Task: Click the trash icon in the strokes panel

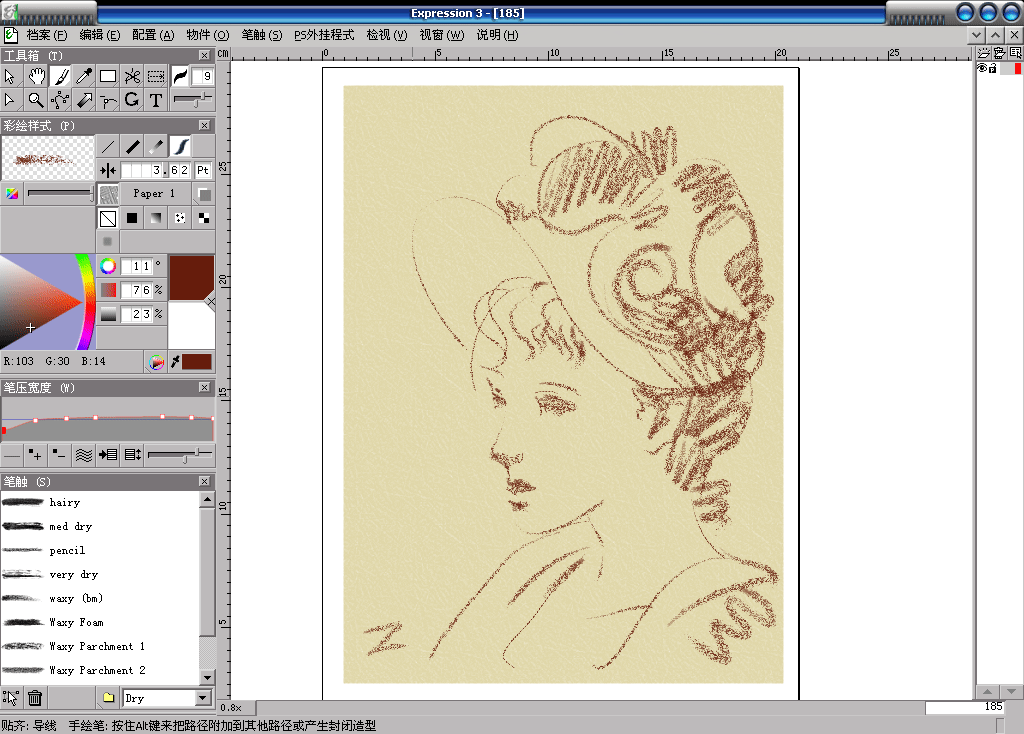Action: coord(35,698)
